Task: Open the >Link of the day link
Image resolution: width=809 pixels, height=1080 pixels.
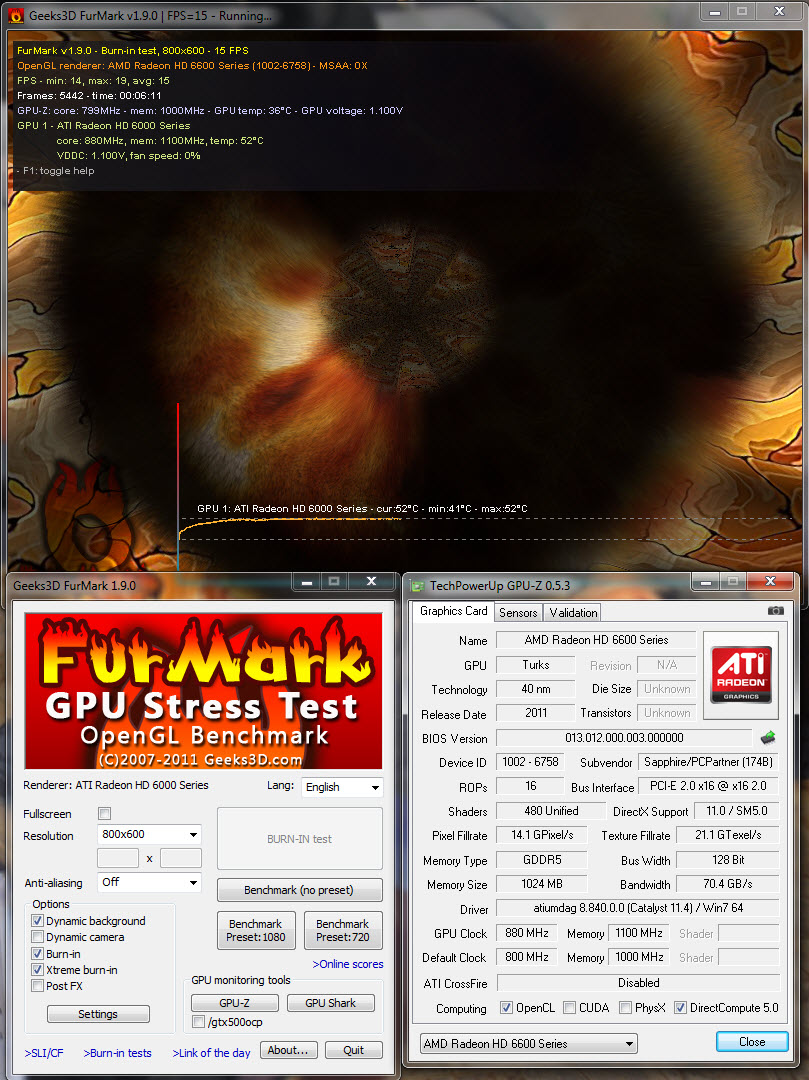Action: tap(211, 1053)
